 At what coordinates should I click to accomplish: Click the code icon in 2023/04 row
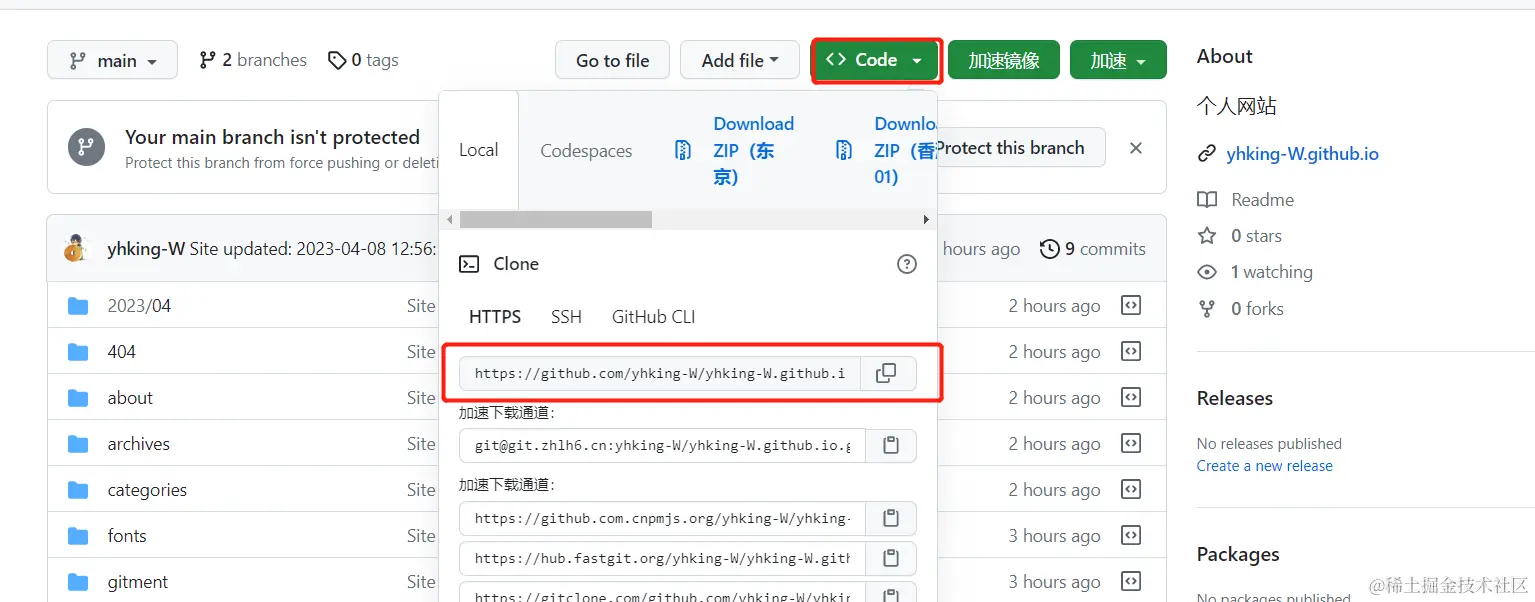pos(1131,306)
